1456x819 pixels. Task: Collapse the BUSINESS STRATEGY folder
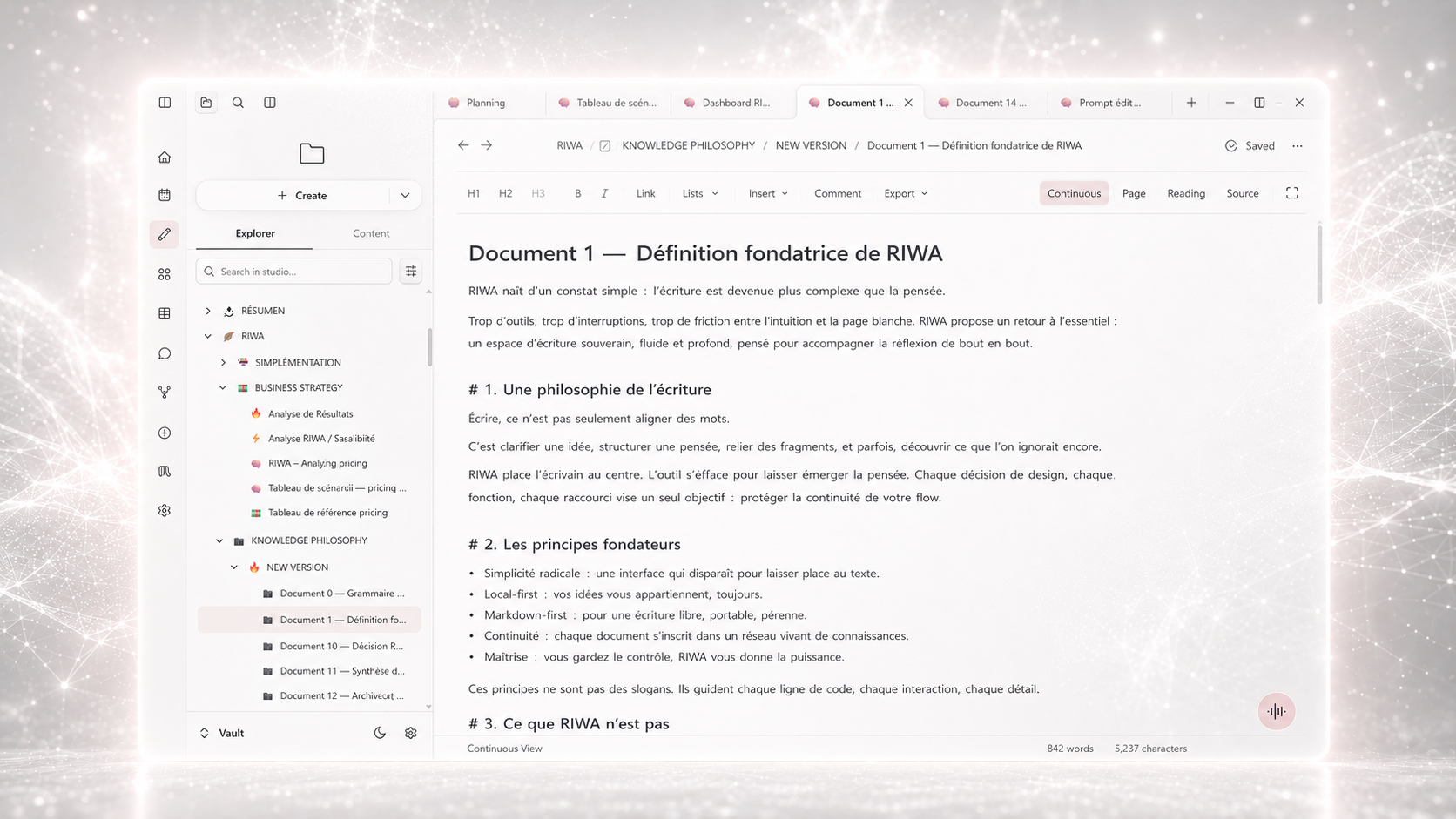223,388
